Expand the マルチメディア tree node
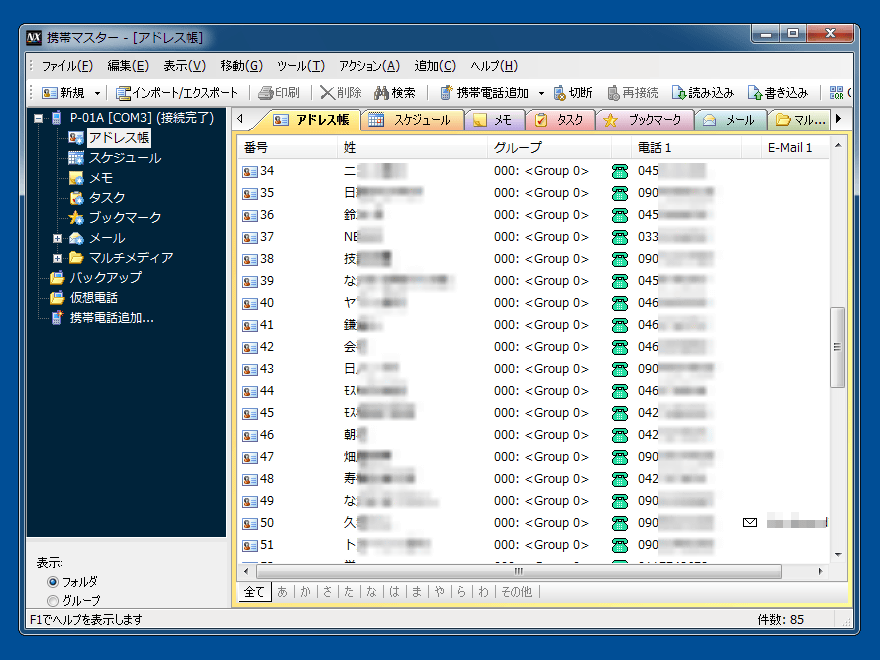880x660 pixels. coord(57,259)
